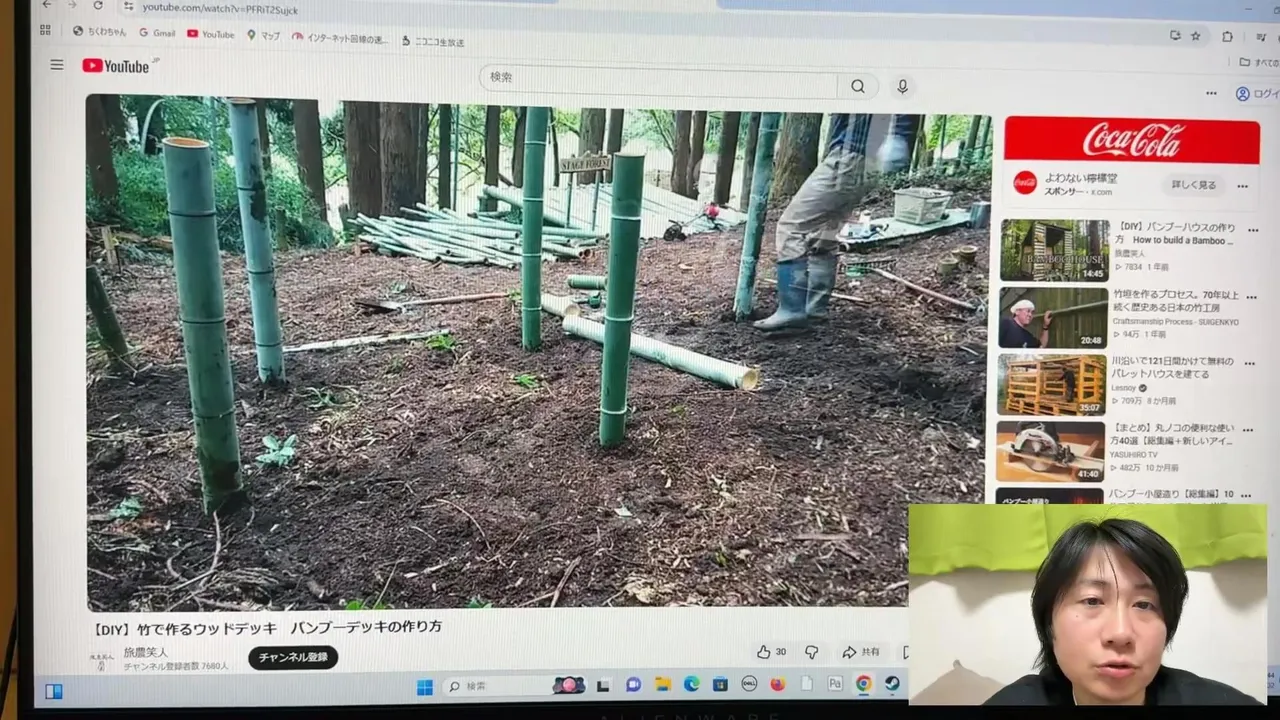Open the バンブーハウスの作り方 video thumbnail
The image size is (1280, 720).
1055,250
